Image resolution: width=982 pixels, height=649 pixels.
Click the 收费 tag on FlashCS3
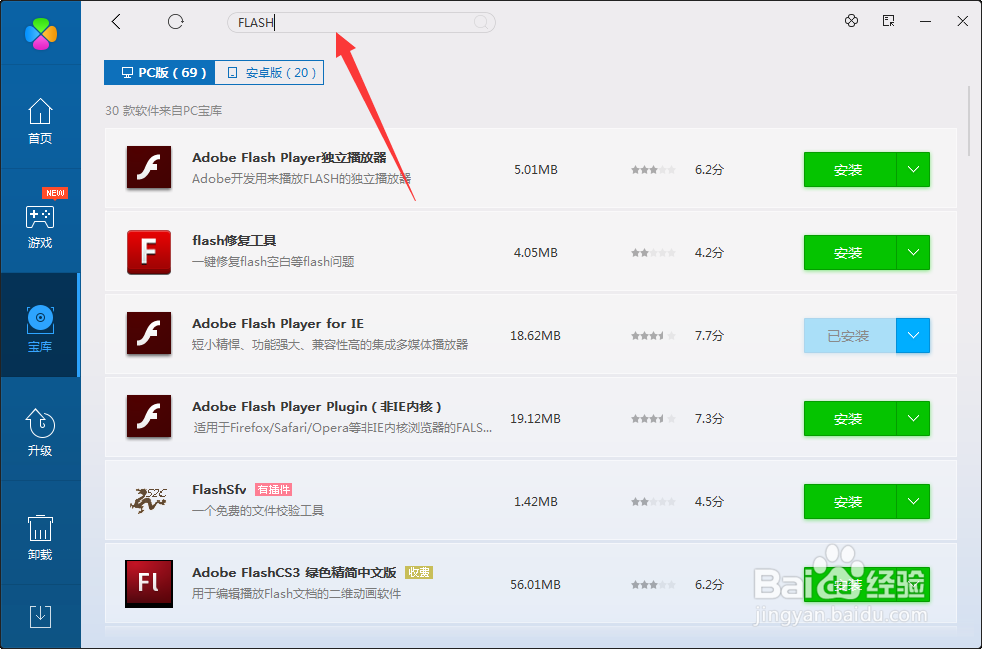tap(419, 573)
